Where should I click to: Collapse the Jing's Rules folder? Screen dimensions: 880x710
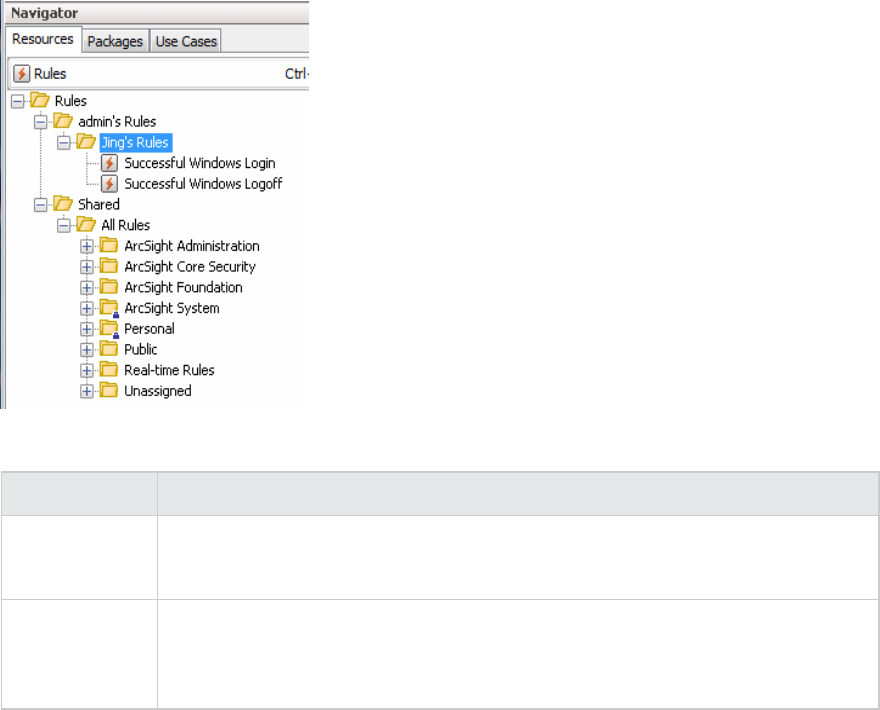pos(63,143)
